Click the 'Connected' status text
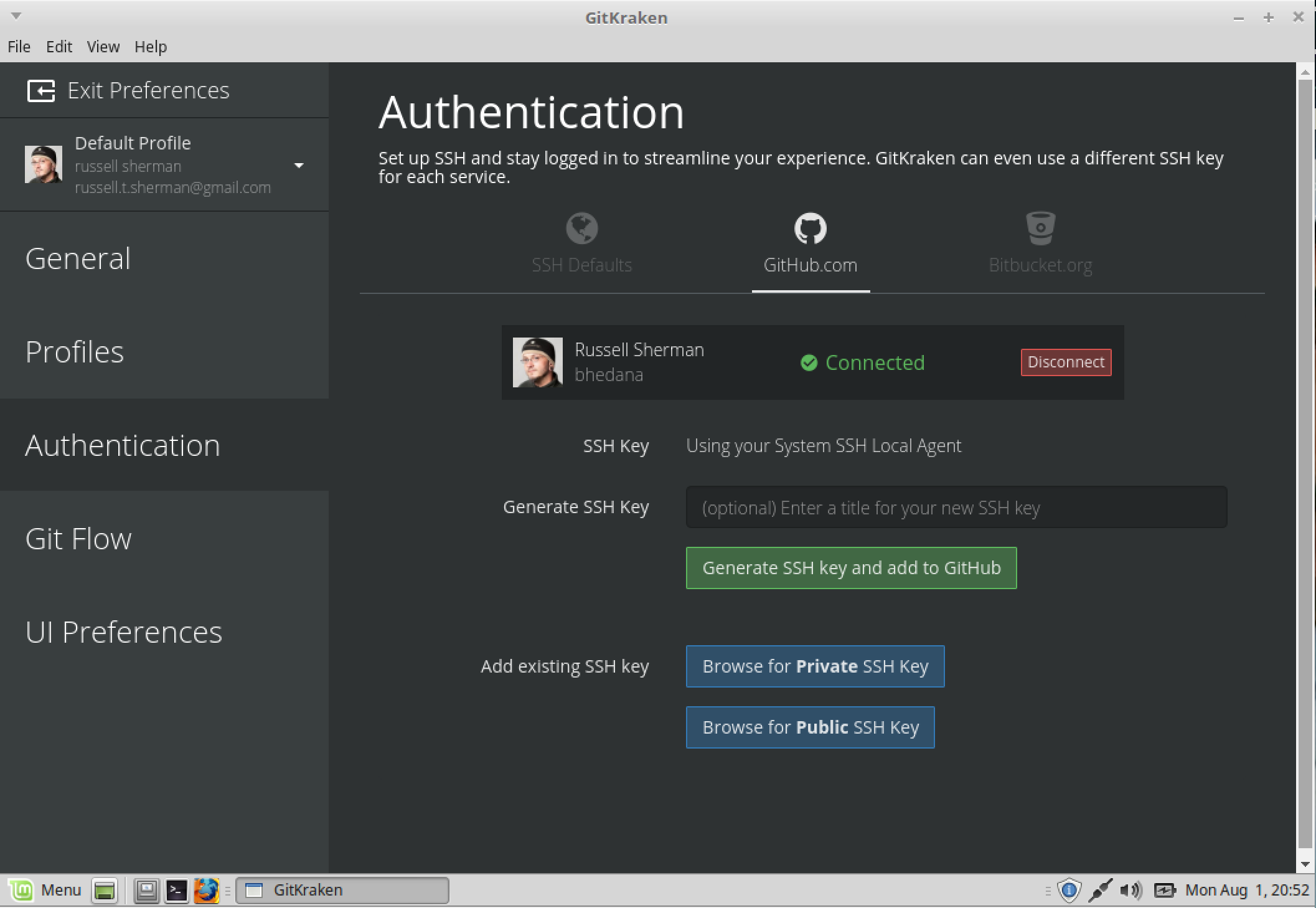The image size is (1316, 908). click(875, 362)
